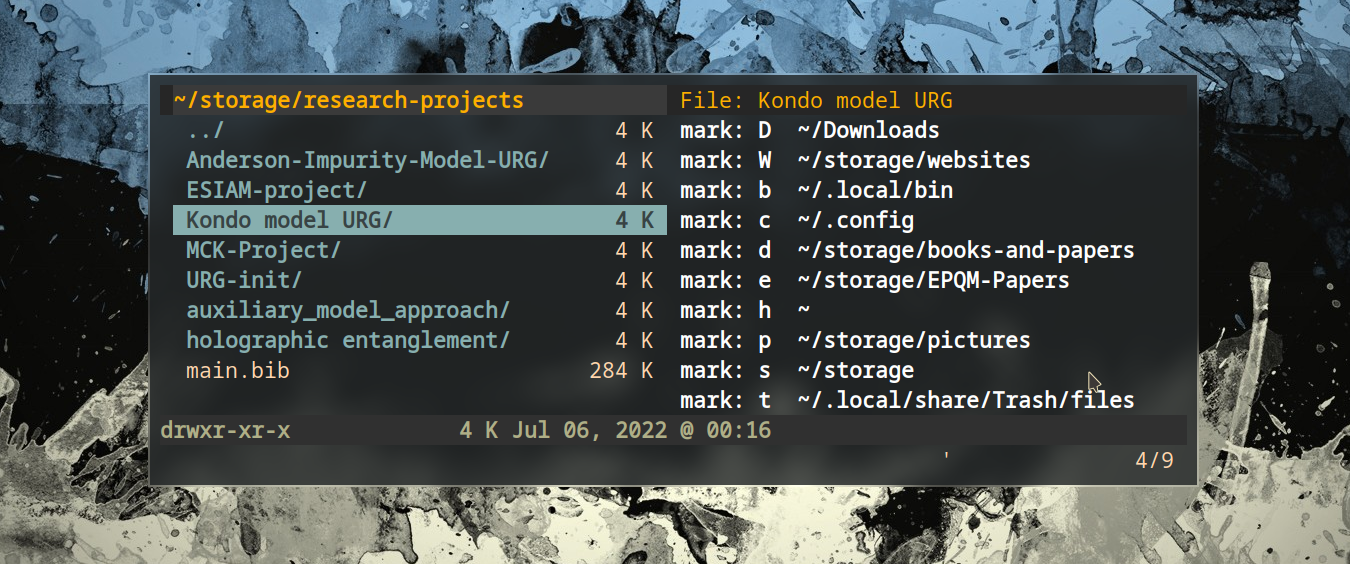The height and width of the screenshot is (564, 1350).
Task: Click the 4/9 file position indicator
Action: point(1153,461)
